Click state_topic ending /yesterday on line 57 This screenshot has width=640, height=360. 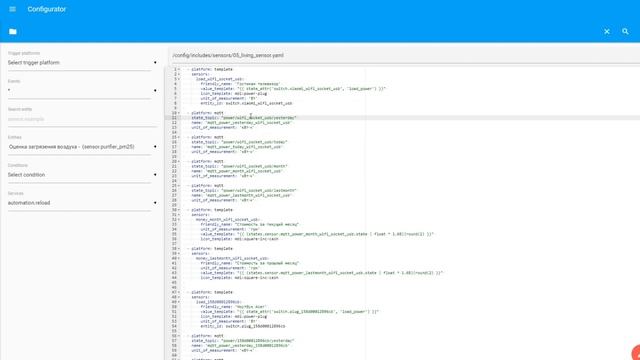click(x=243, y=341)
